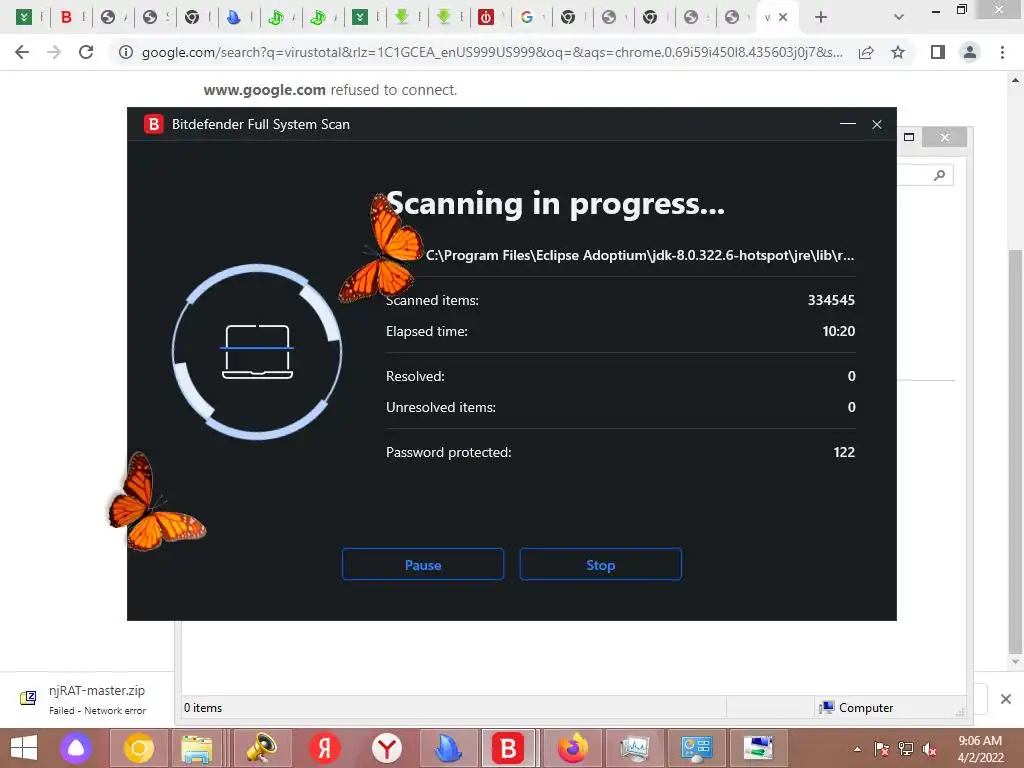Image resolution: width=1024 pixels, height=768 pixels.
Task: Switch to the red Bitdefender B tab
Action: [x=65, y=17]
